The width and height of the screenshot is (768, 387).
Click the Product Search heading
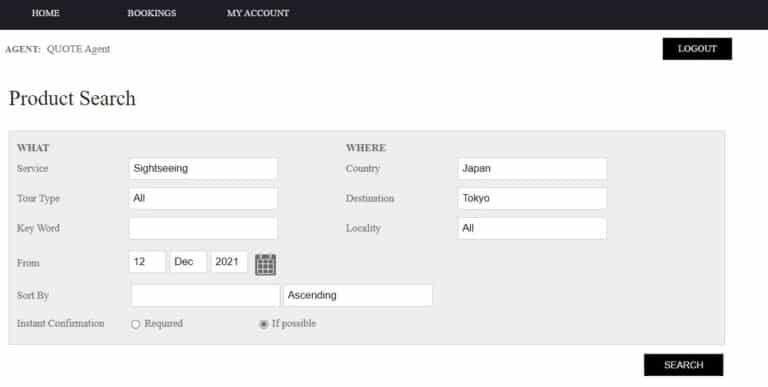pos(72,98)
